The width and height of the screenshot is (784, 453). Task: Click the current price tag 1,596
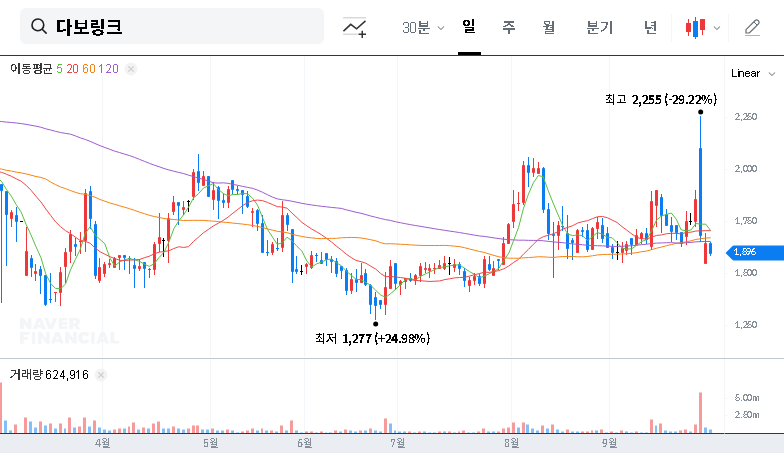[755, 252]
